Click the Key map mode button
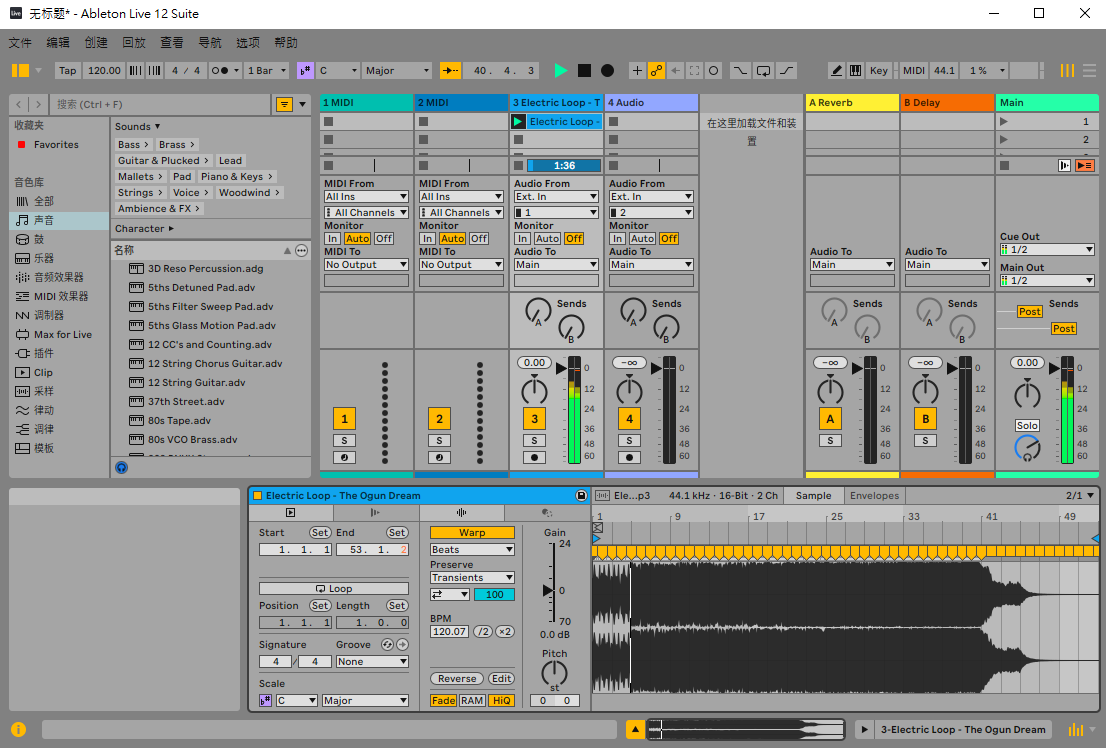1106x748 pixels. tap(879, 71)
